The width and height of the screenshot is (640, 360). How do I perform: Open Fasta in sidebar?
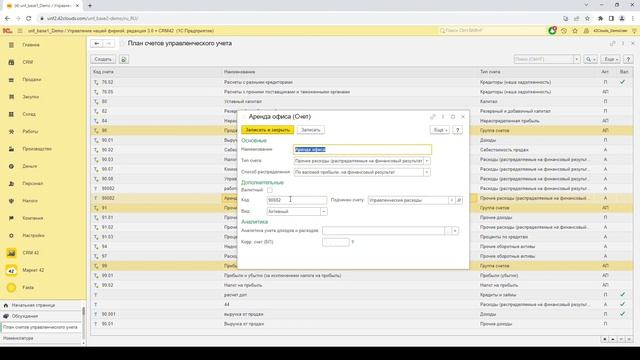tap(28, 287)
